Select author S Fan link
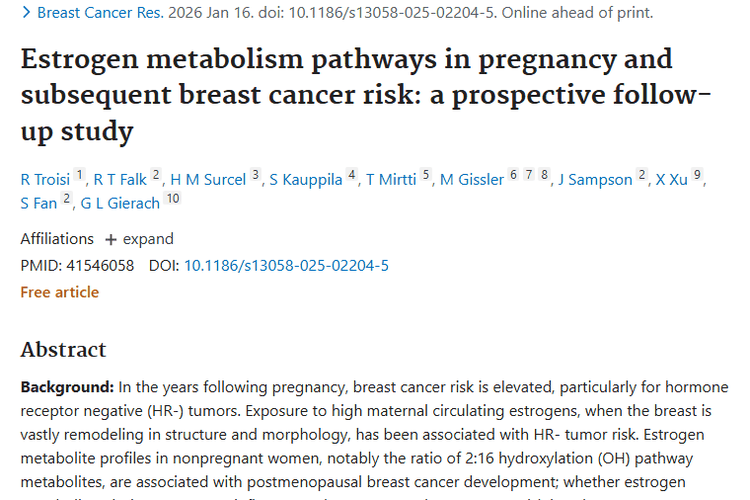750x500 pixels. (x=38, y=202)
